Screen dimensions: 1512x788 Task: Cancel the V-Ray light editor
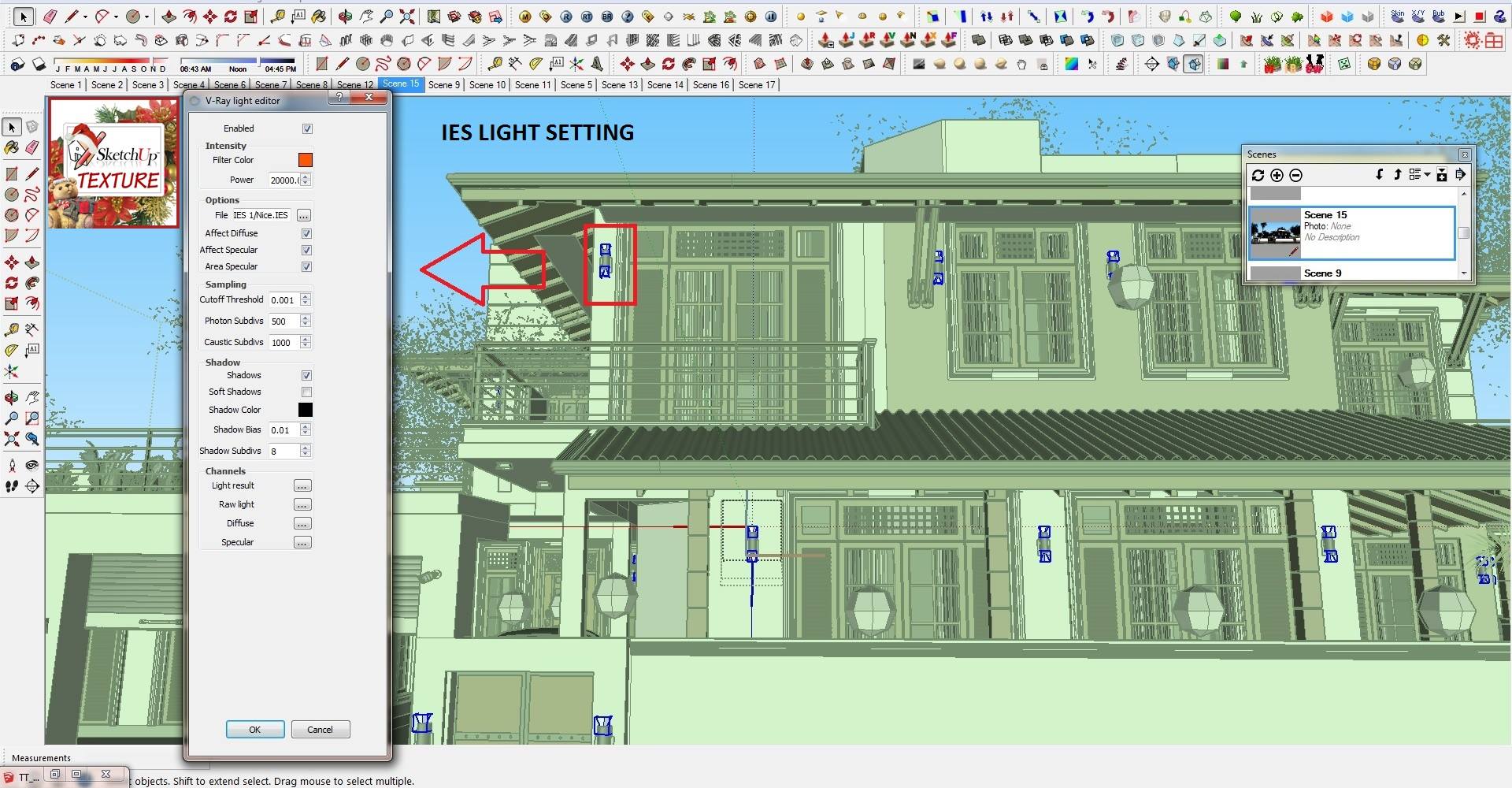click(x=320, y=730)
